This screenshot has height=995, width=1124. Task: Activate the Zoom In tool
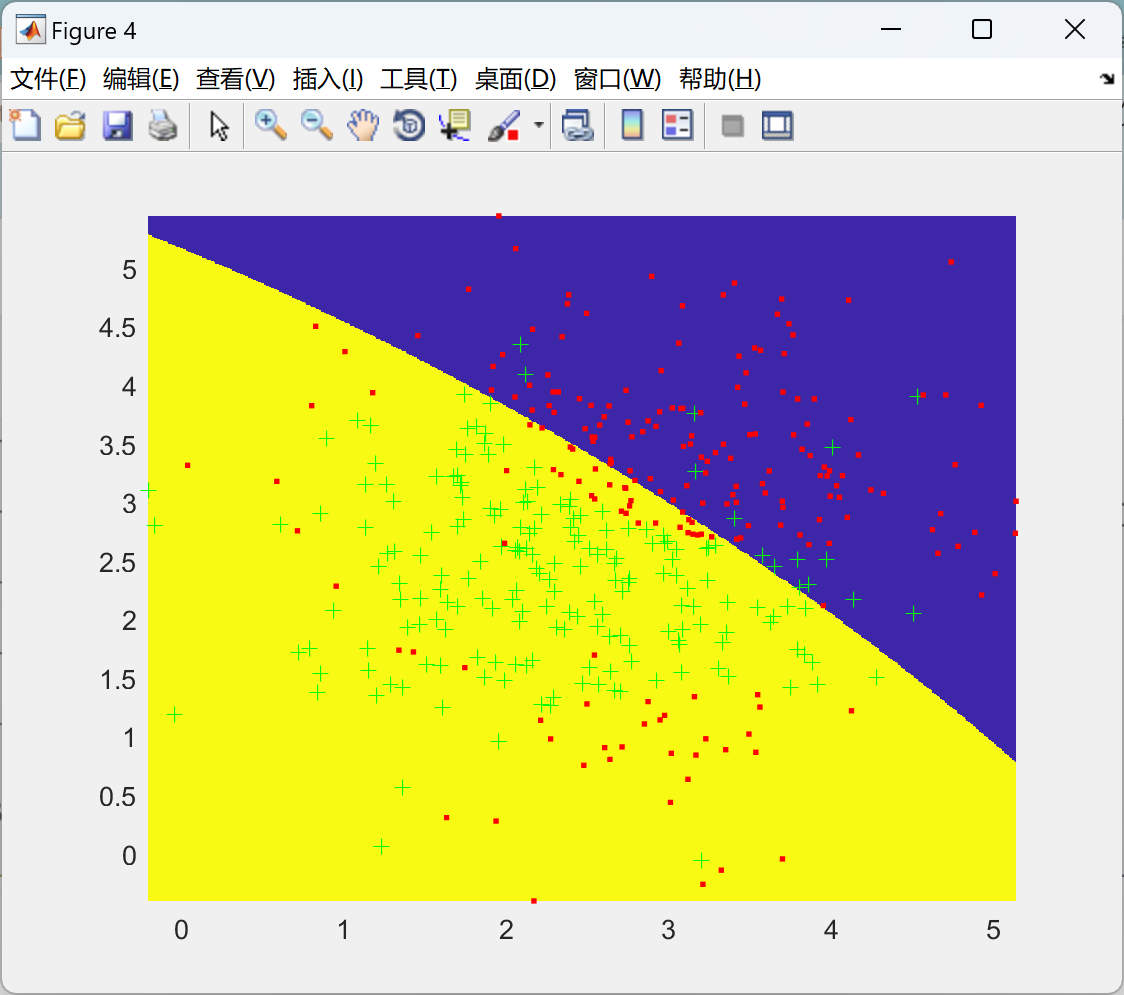pos(271,125)
